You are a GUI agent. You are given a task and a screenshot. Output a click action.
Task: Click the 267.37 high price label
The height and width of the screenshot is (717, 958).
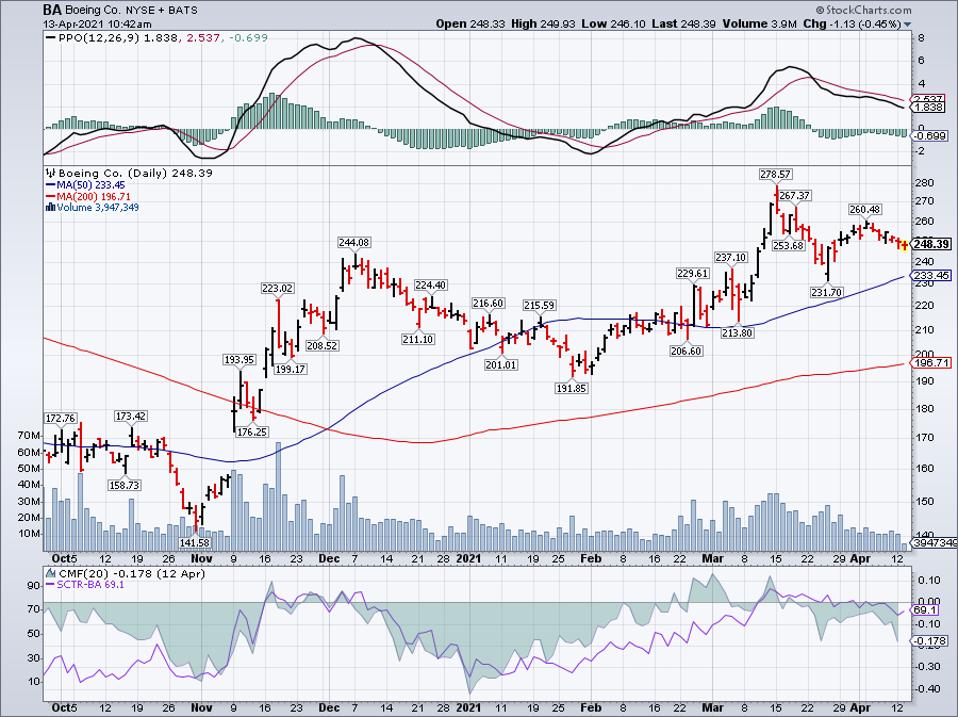coord(795,195)
